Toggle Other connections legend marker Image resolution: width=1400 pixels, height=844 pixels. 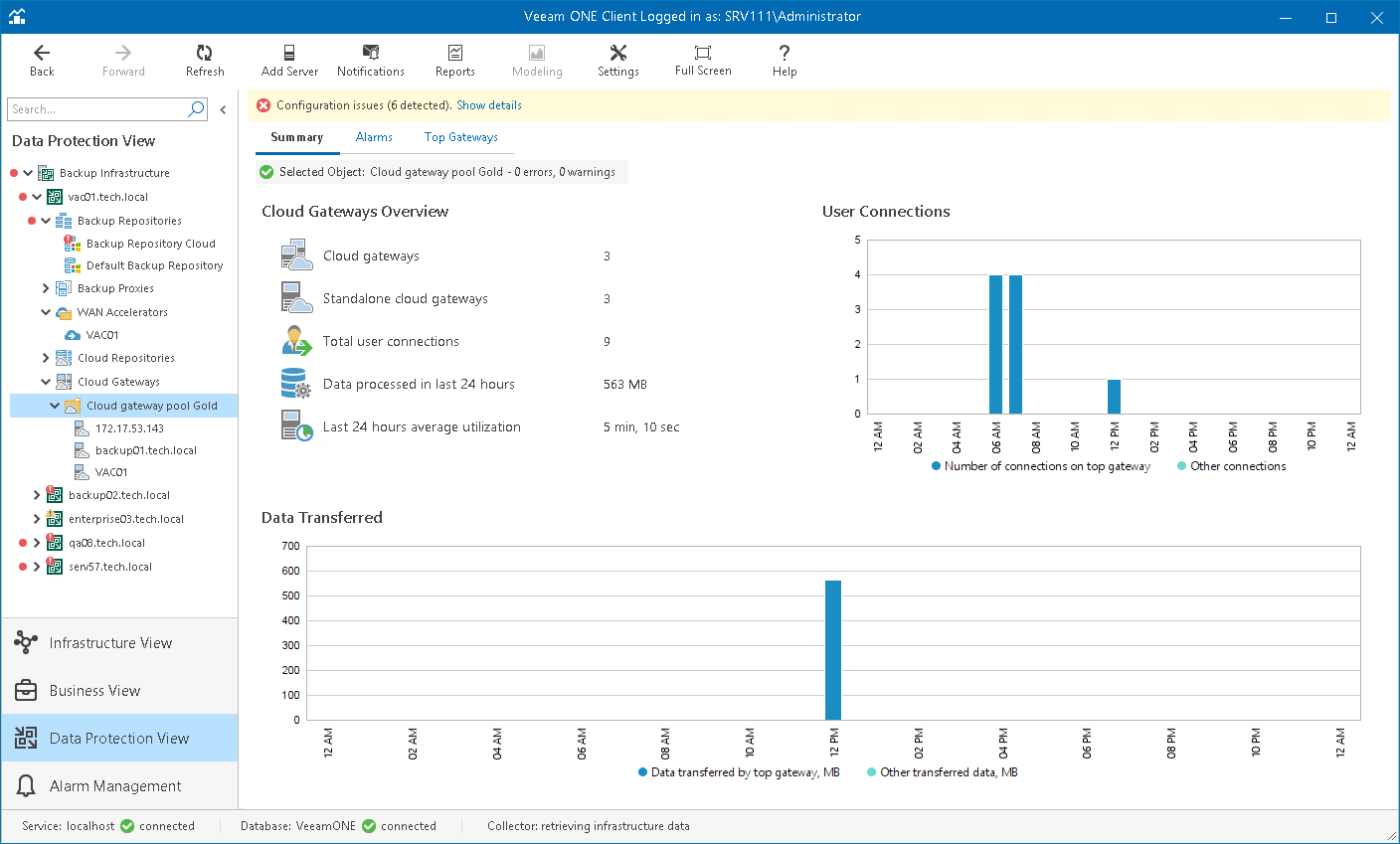point(1181,466)
